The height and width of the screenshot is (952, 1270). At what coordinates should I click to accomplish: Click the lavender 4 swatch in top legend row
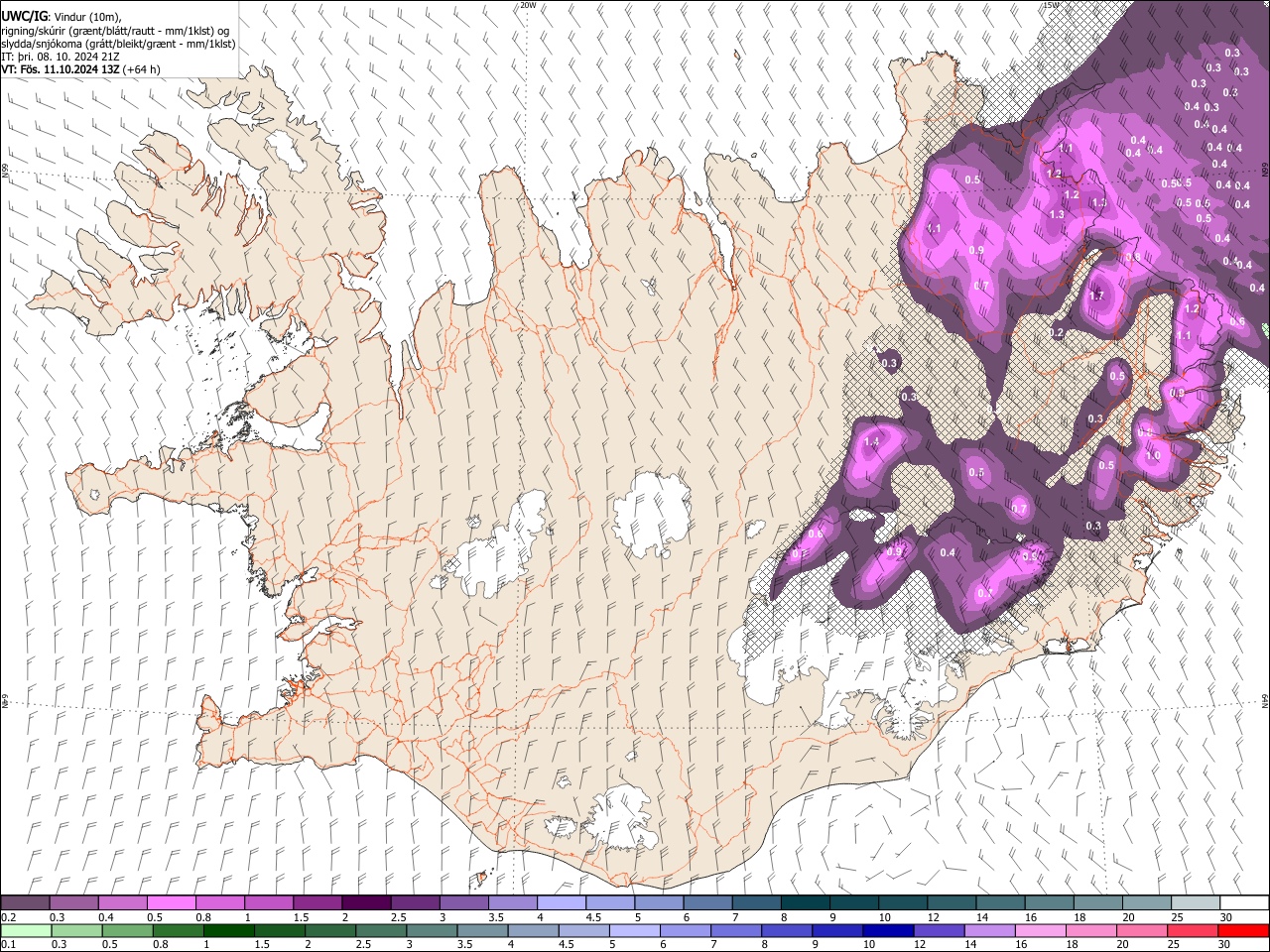pyautogui.click(x=562, y=903)
